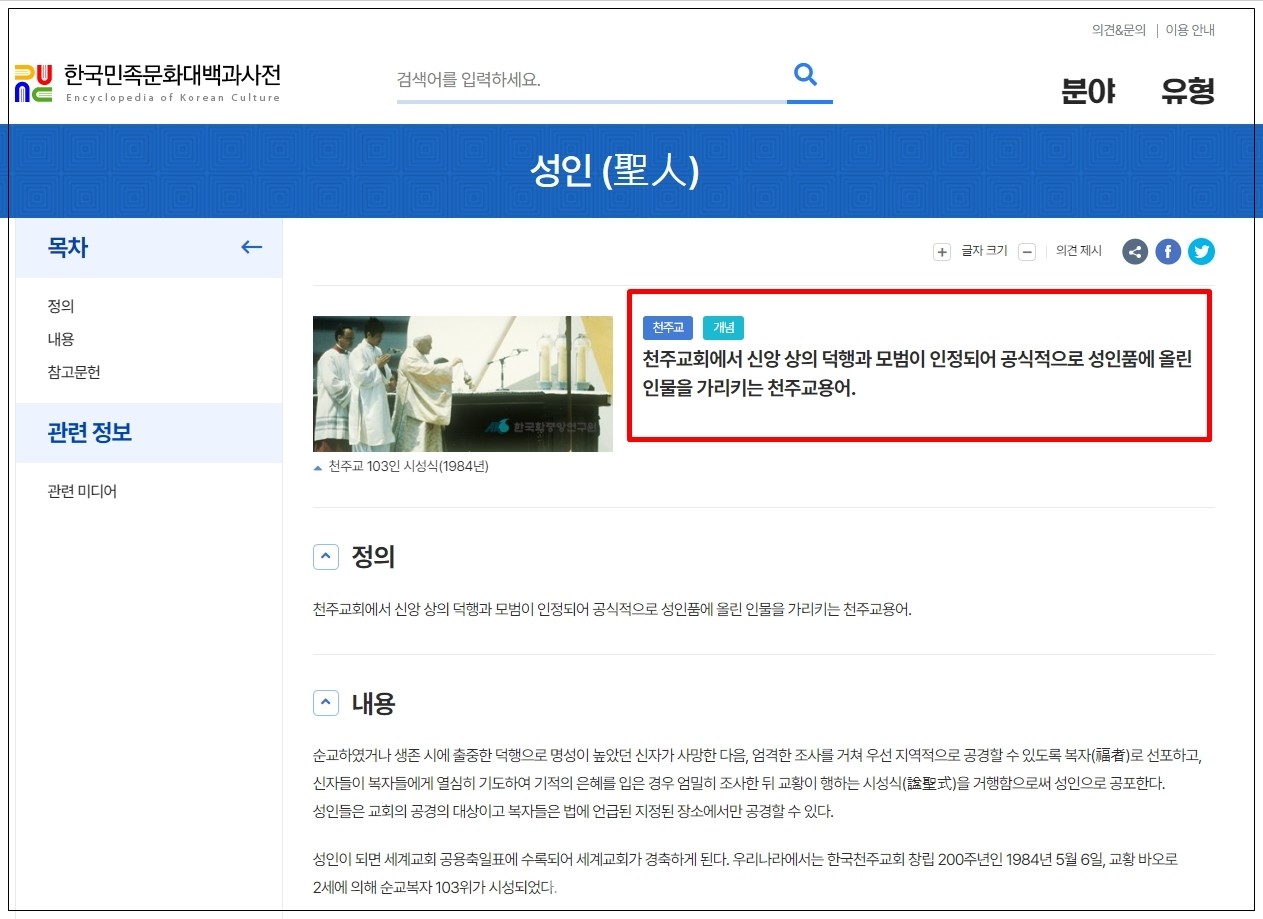Increase font size with plus button
This screenshot has height=919, width=1263.
tap(941, 252)
